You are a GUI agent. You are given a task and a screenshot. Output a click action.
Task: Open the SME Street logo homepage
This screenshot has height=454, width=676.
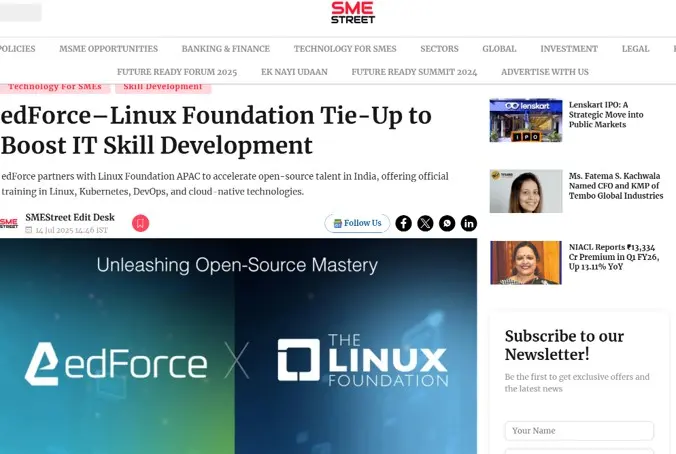(x=353, y=13)
